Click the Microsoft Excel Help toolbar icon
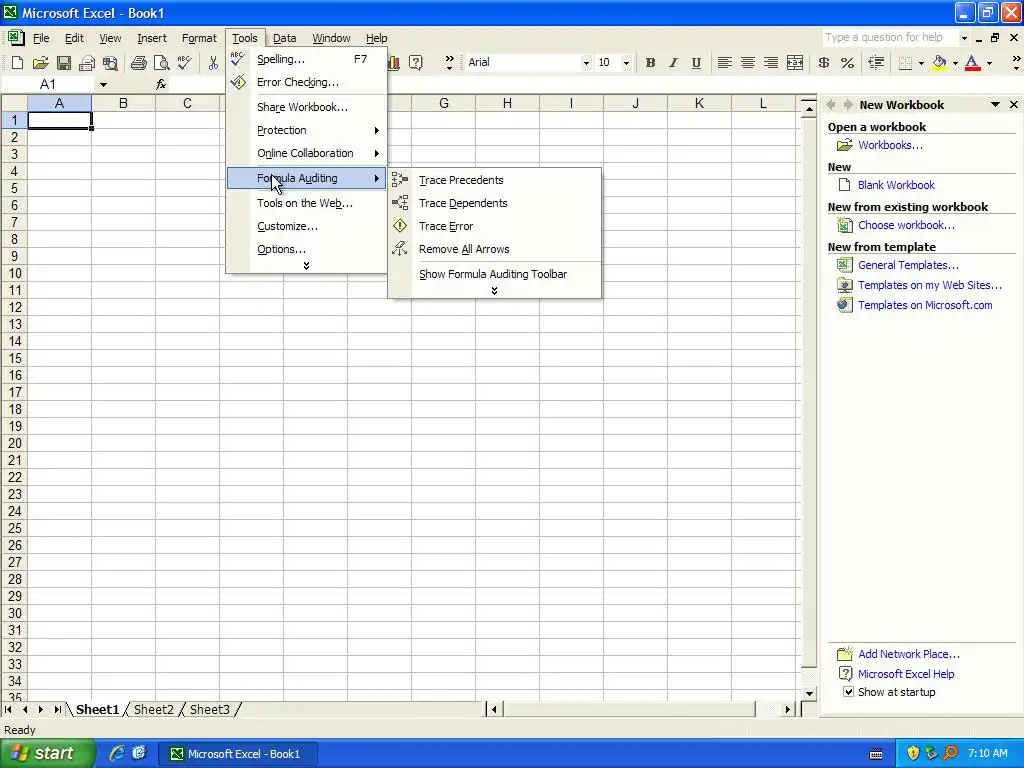The image size is (1024, 768). point(415,63)
